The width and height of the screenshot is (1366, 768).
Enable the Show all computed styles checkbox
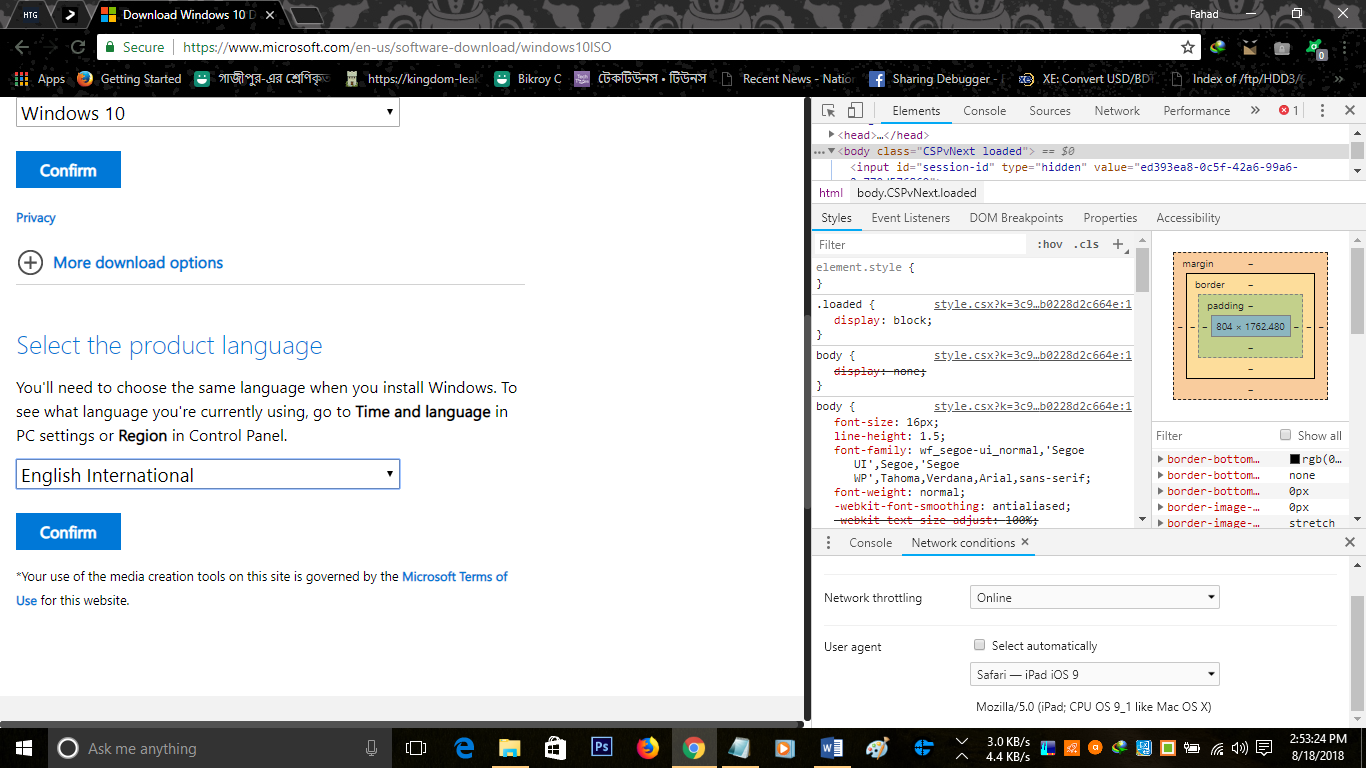pos(1286,435)
